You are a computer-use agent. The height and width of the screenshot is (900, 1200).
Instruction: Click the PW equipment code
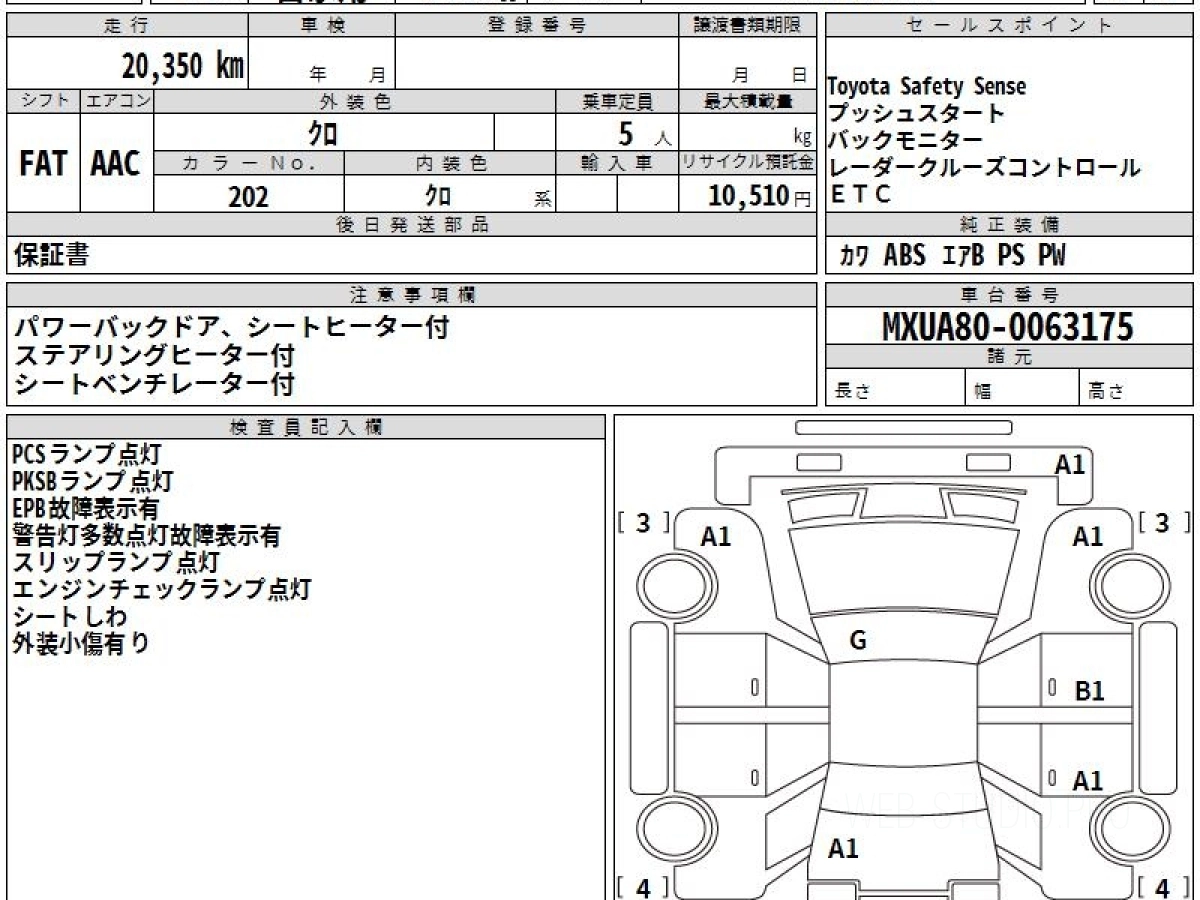point(1051,256)
